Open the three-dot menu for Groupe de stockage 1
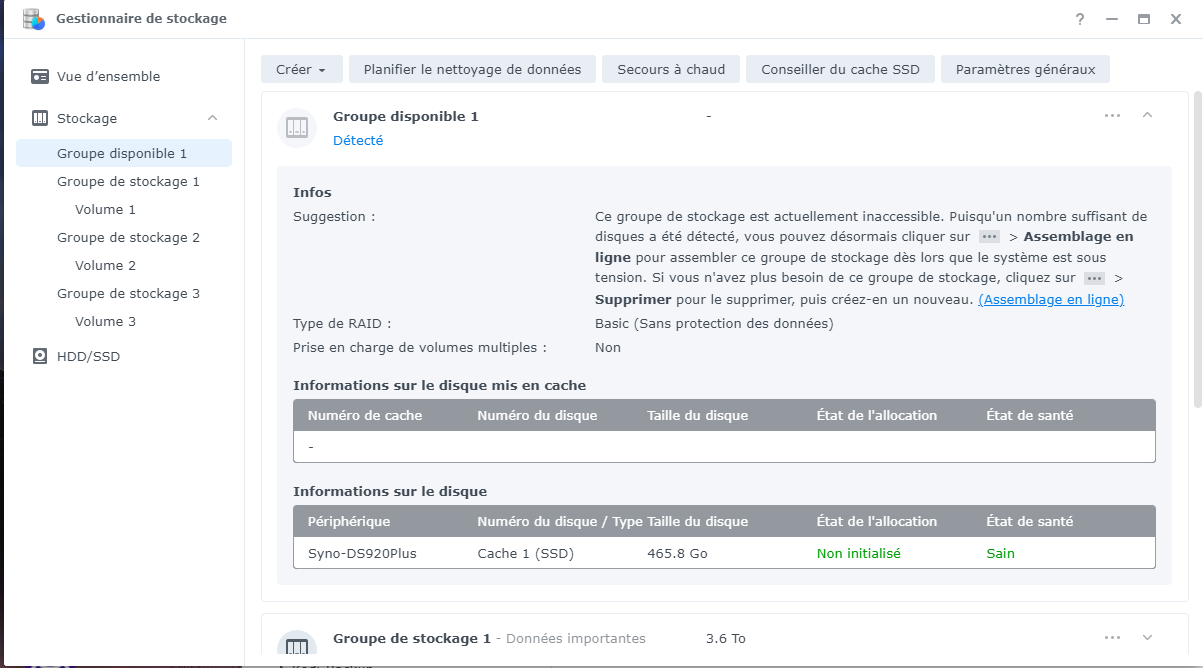This screenshot has width=1203, height=668. click(x=1112, y=638)
